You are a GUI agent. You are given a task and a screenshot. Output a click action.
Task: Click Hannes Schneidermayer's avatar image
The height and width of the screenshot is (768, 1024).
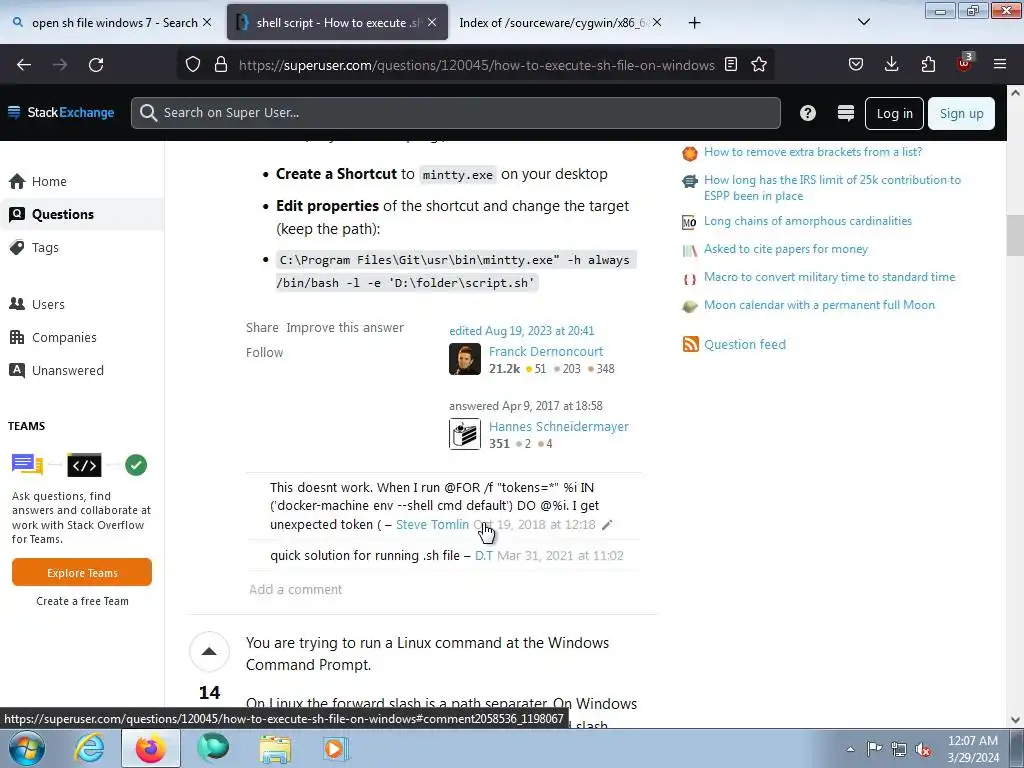[x=465, y=434]
